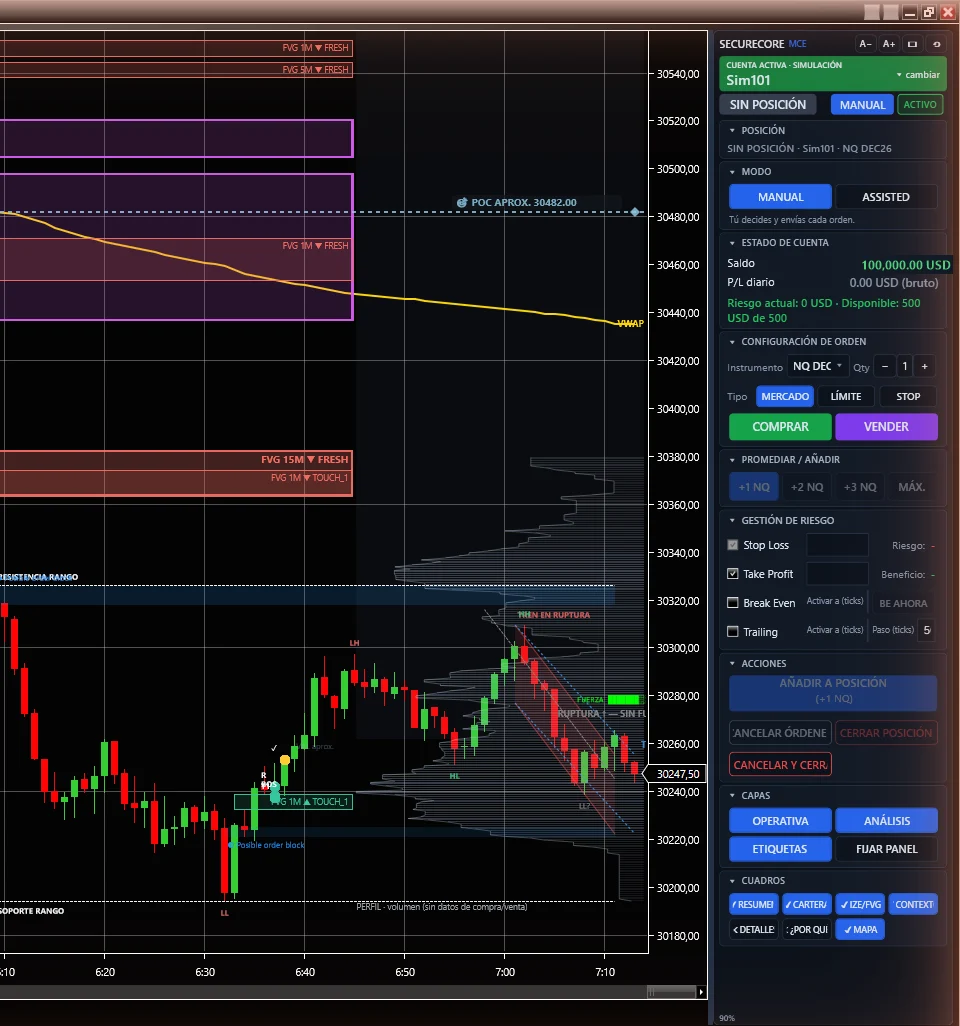This screenshot has width=960, height=1026.
Task: Click the Paso (ticks) trailing input field
Action: point(926,630)
